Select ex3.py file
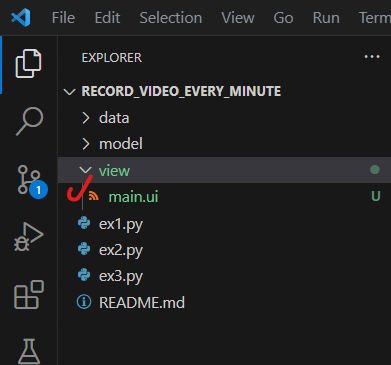Viewport: 391px width, 365px height. pyautogui.click(x=224, y=276)
